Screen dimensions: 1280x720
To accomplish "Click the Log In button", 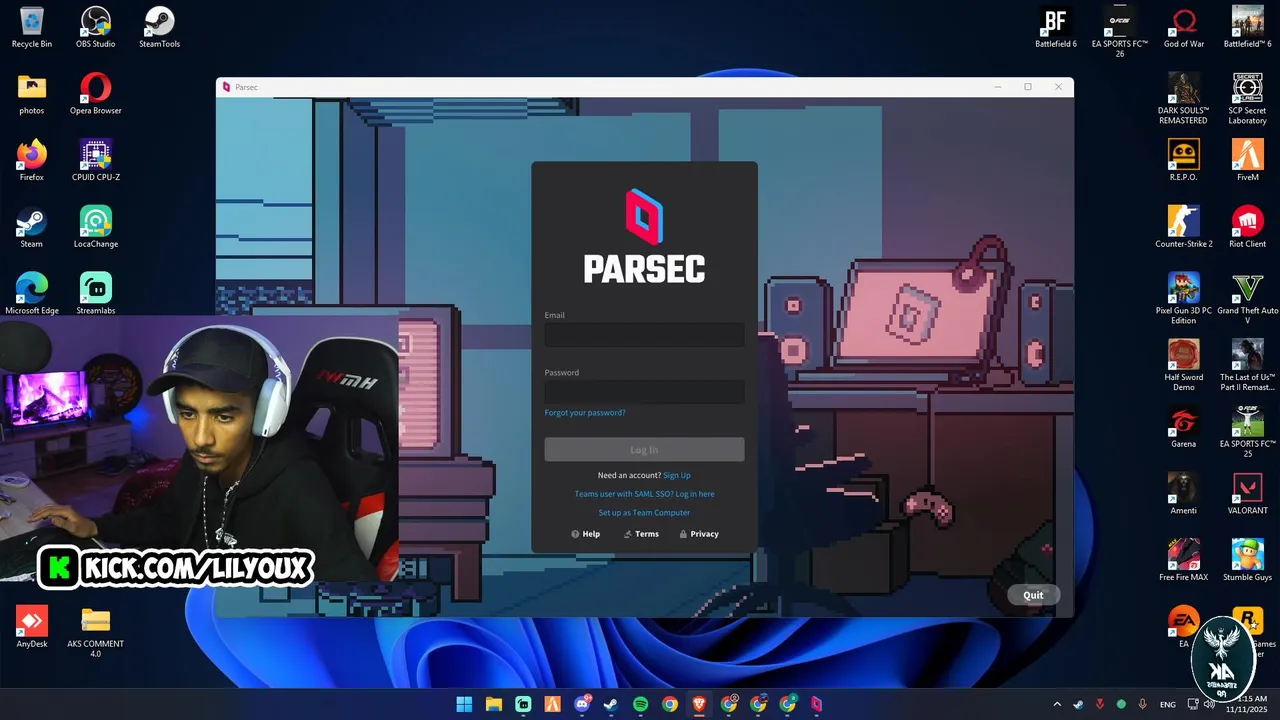I will click(x=644, y=450).
